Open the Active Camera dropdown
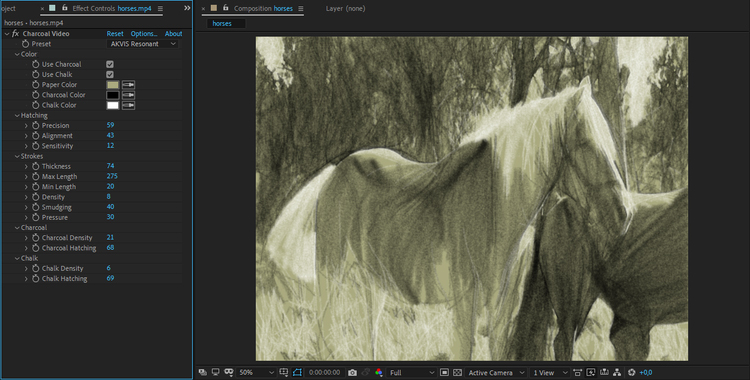The height and width of the screenshot is (380, 750). [496, 372]
